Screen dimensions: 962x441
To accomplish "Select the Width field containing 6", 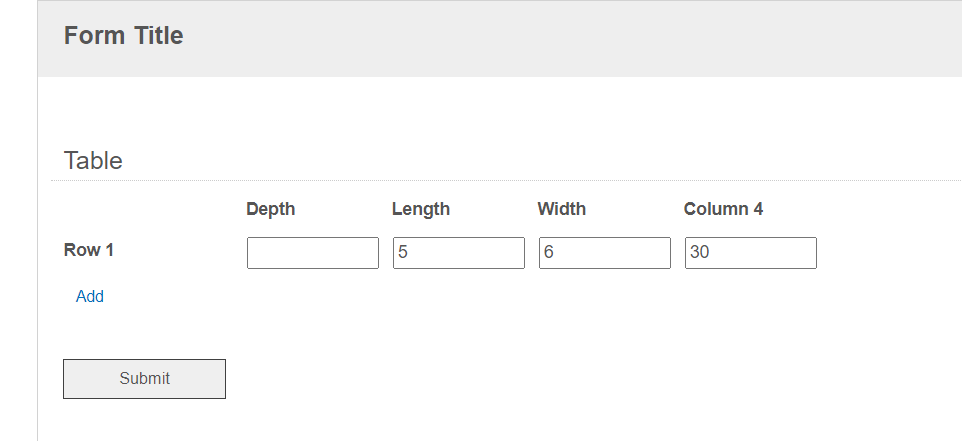I will pos(605,253).
